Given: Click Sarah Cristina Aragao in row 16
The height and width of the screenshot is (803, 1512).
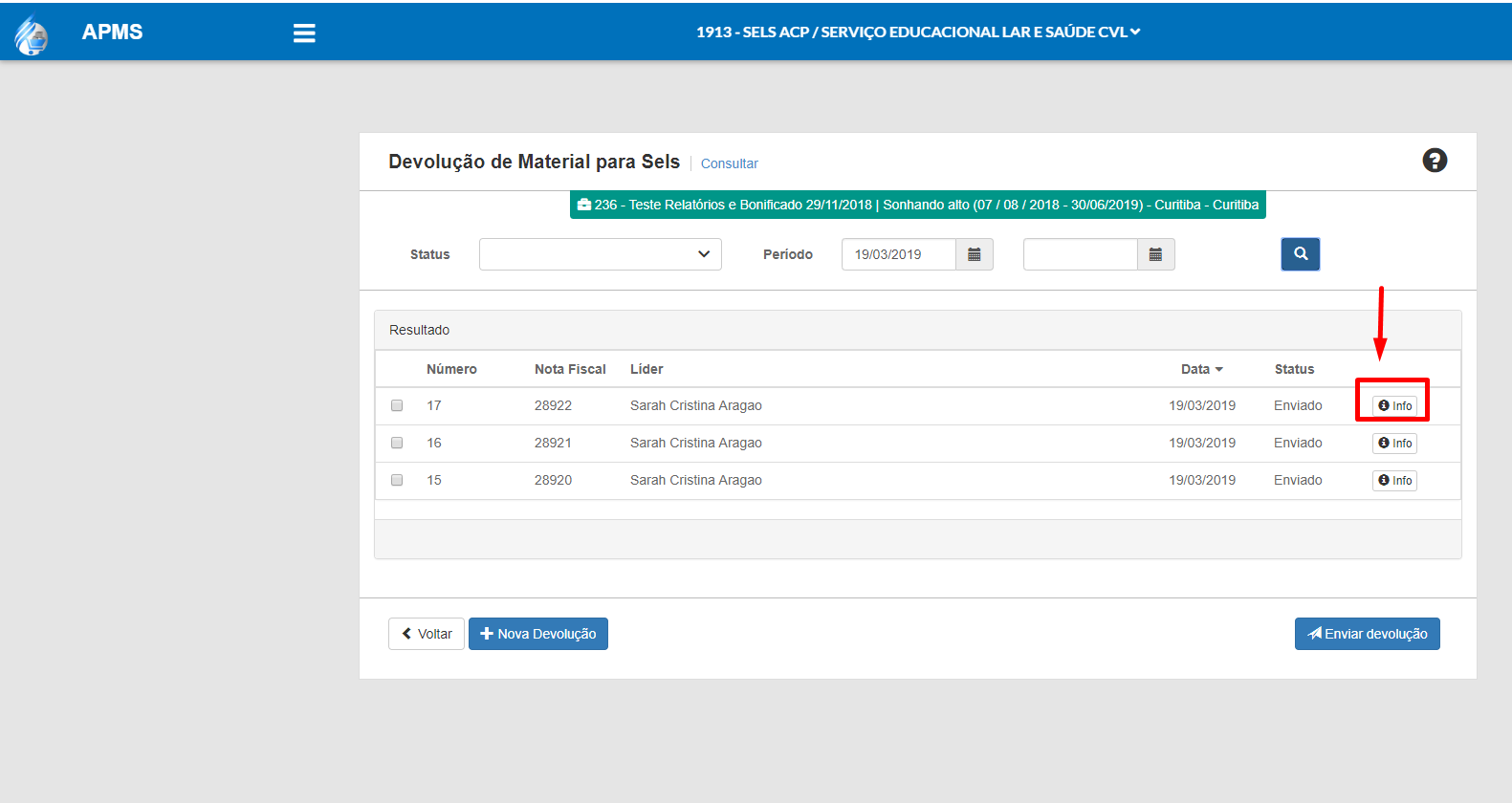Looking at the screenshot, I should point(696,443).
